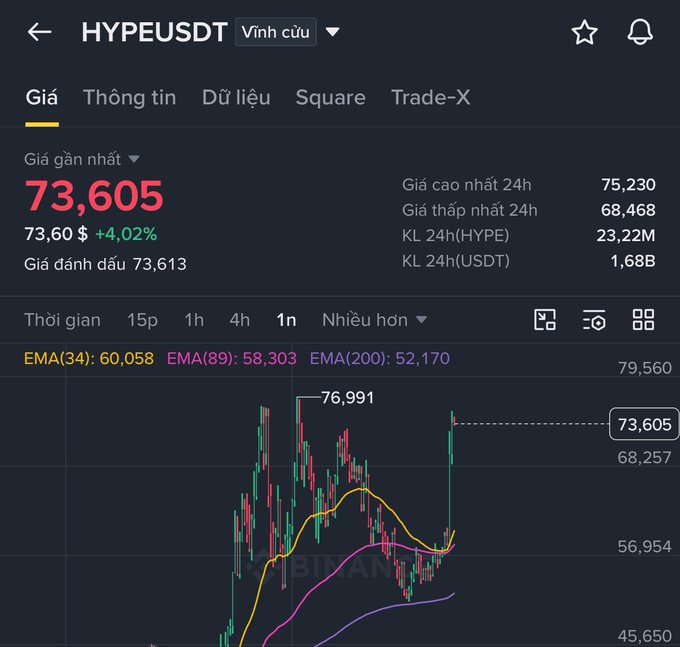Viewport: 680px width, 647px height.
Task: Tap the Giá thấp nhất 24h value 68,468
Action: pyautogui.click(x=628, y=210)
